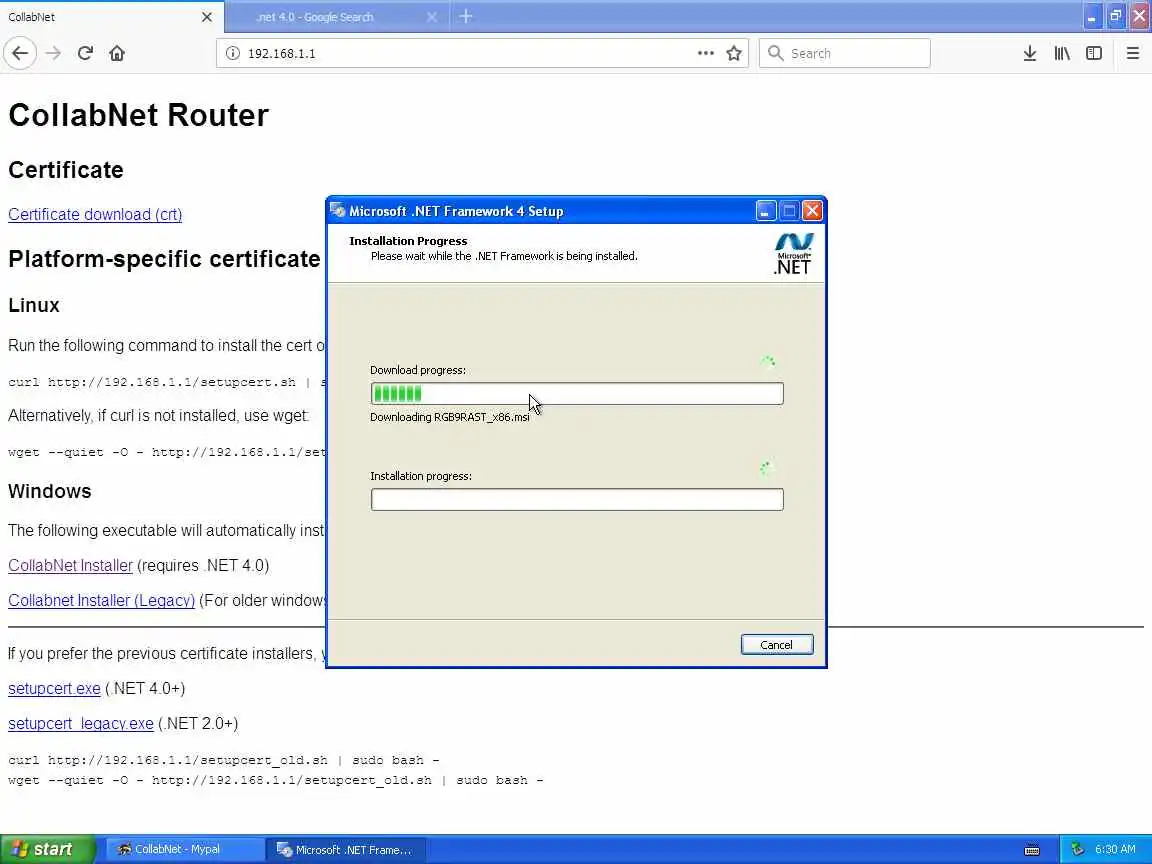Click the CollabNet Router heading
Viewport: 1152px width, 864px height.
(x=138, y=115)
